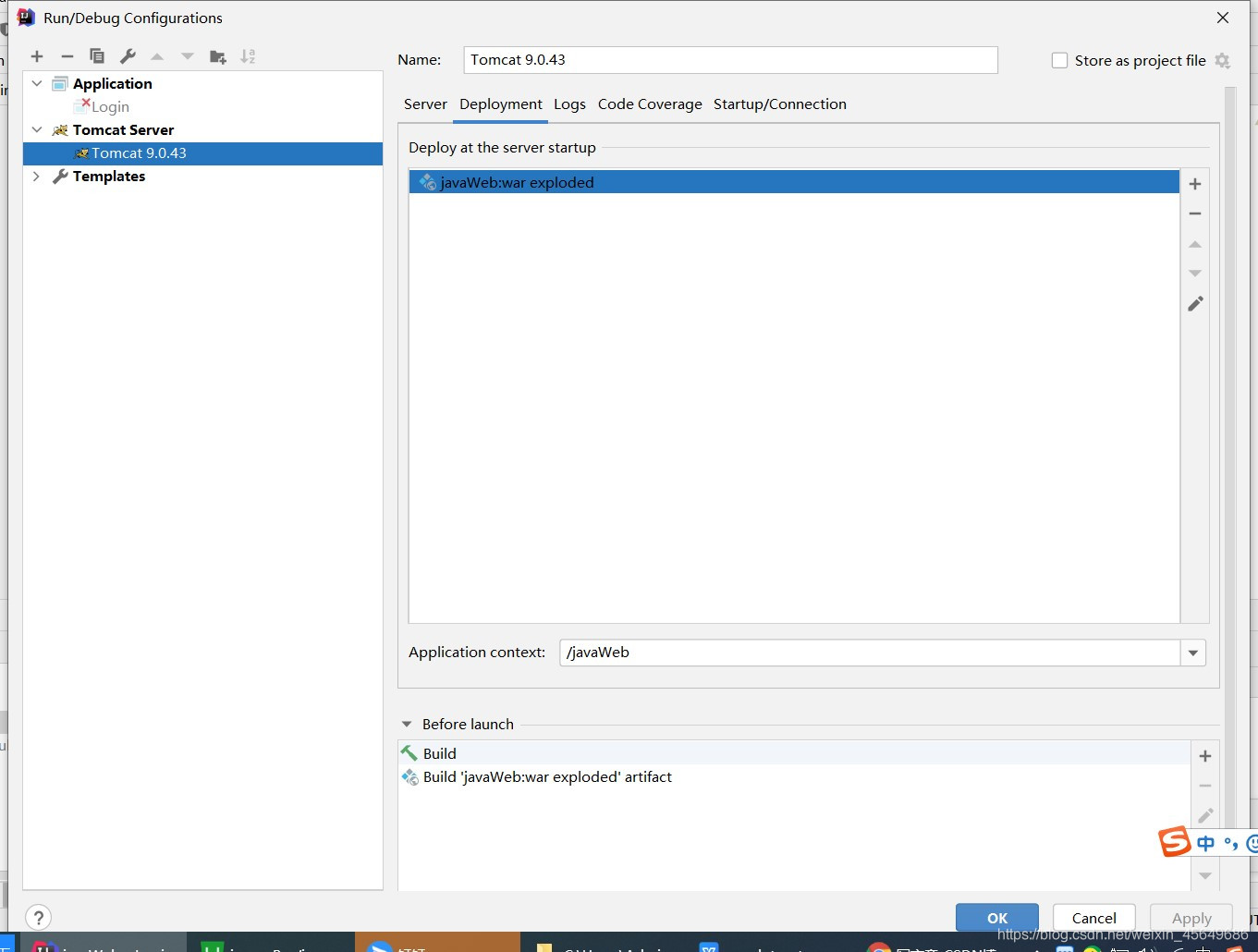The width and height of the screenshot is (1258, 952).
Task: Open the Startup/Connection tab
Action: click(780, 104)
